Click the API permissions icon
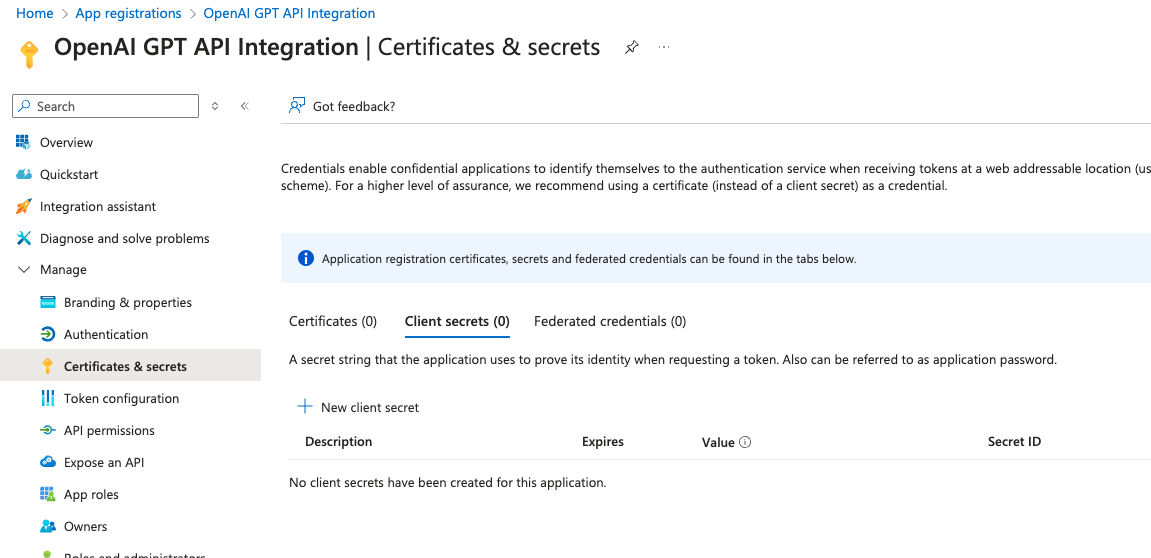The image size is (1151, 558). click(x=47, y=430)
